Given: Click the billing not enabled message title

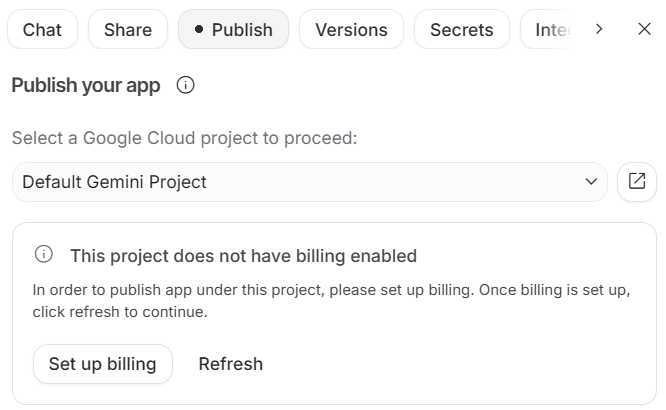Looking at the screenshot, I should click(x=243, y=256).
